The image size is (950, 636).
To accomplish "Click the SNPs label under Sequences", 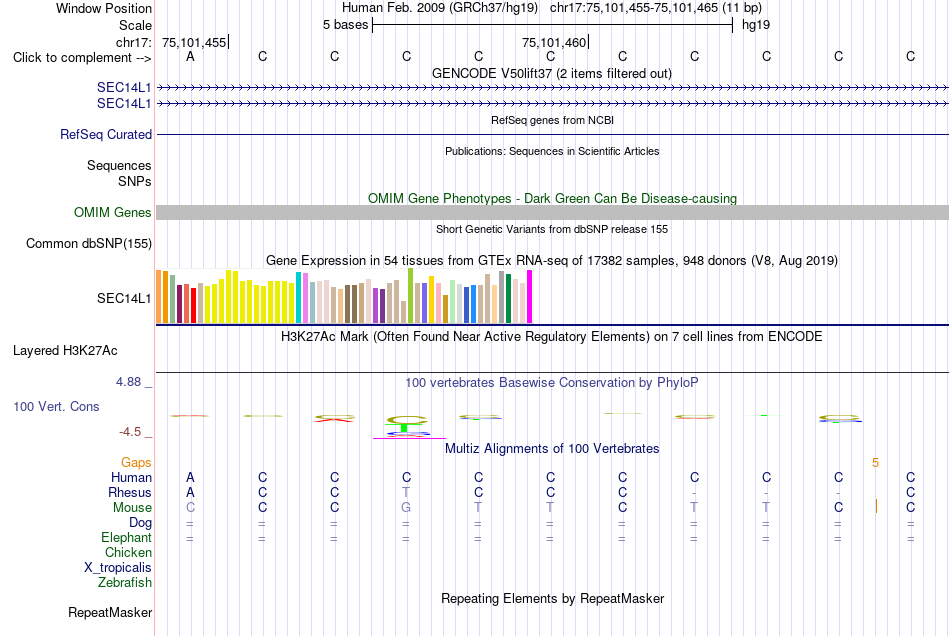I will (x=135, y=181).
